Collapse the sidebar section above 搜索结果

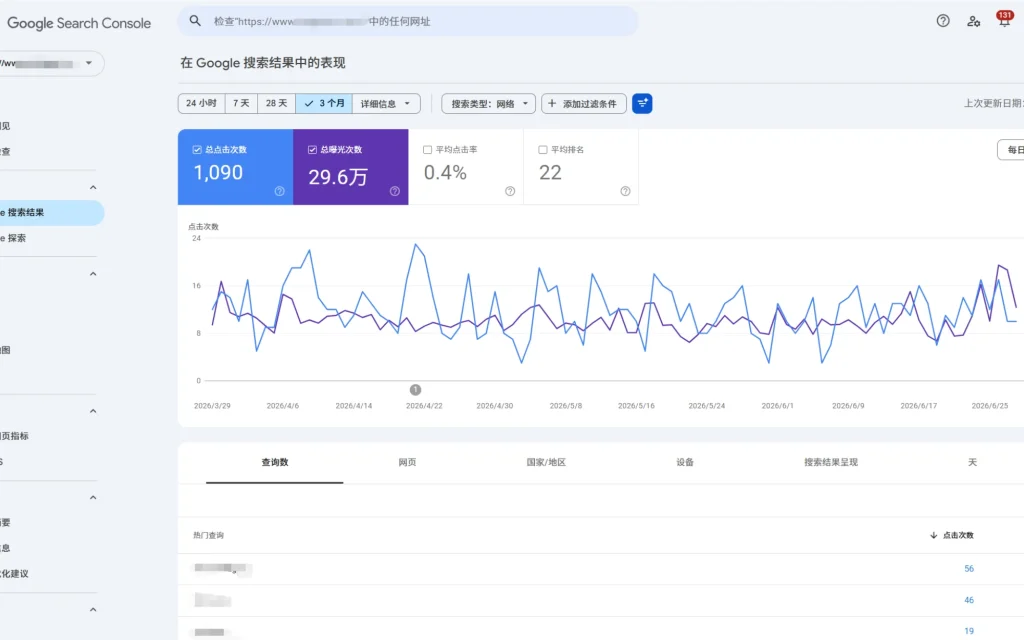(93, 187)
